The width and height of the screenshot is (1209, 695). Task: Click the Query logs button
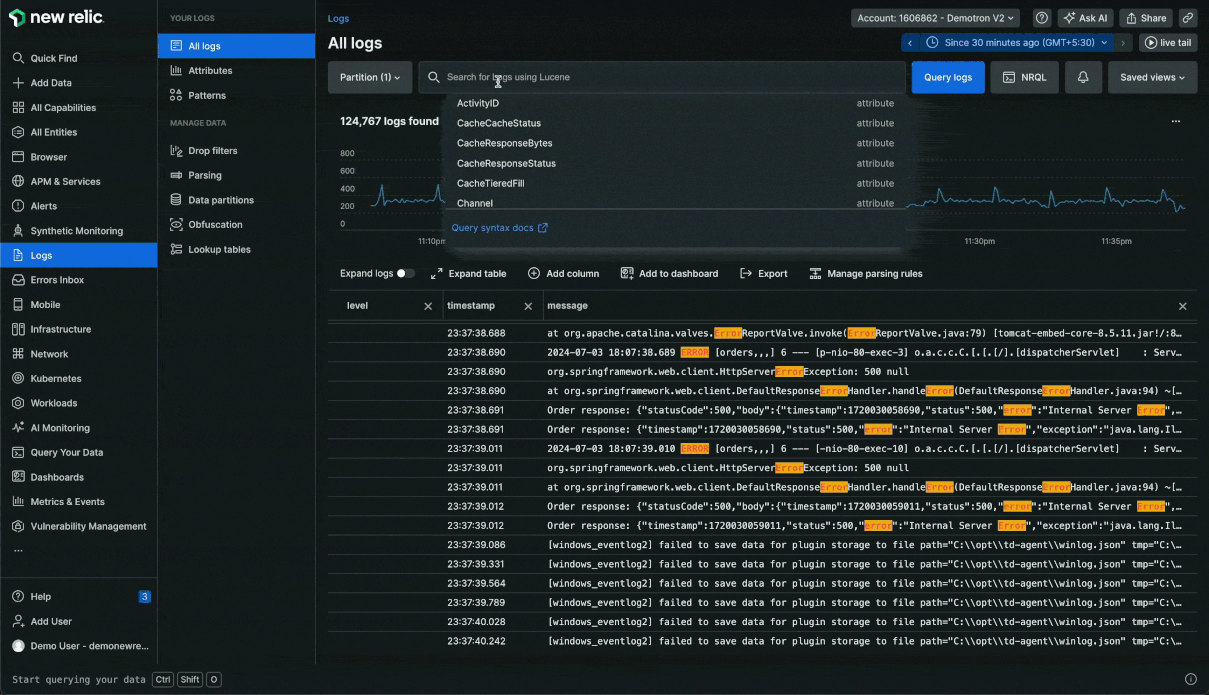click(947, 77)
